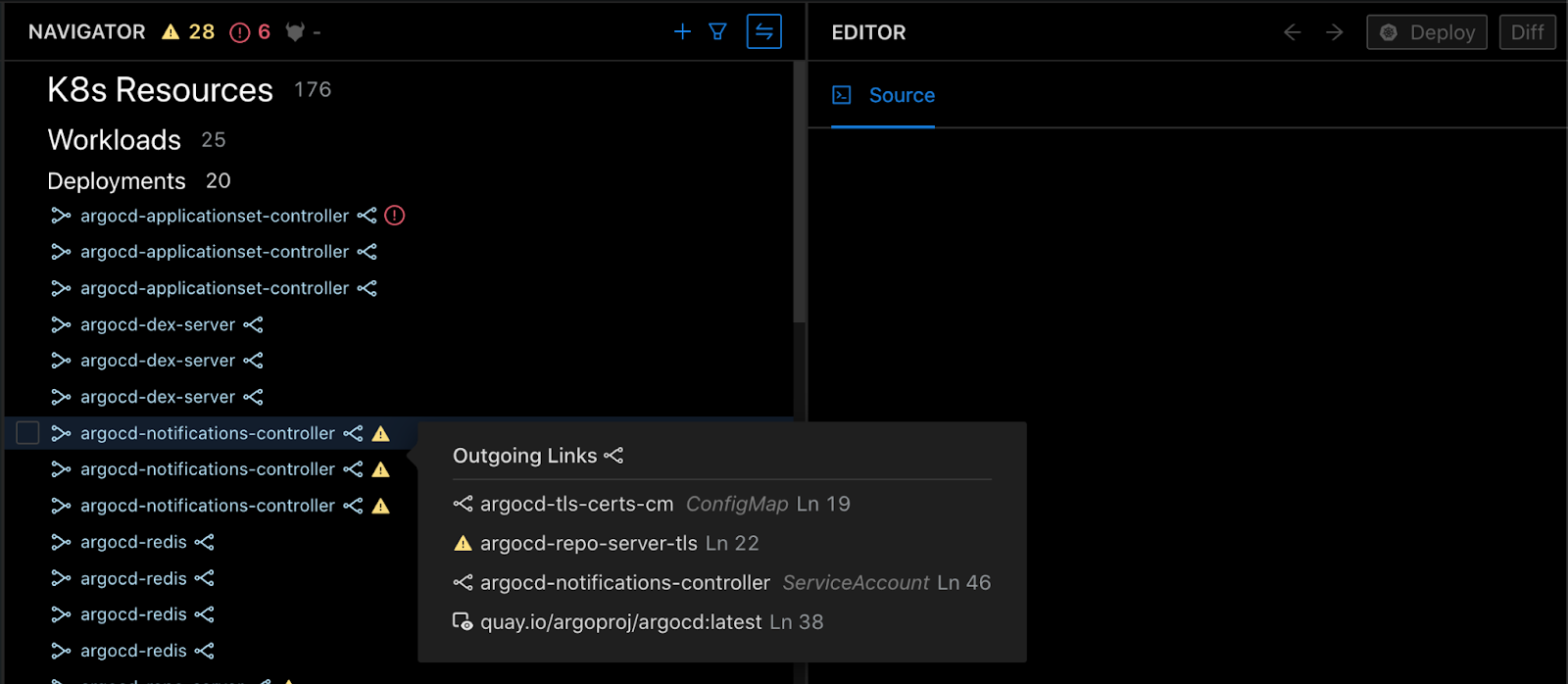
Task: Click the policy icon beside the dash
Action: point(295,32)
